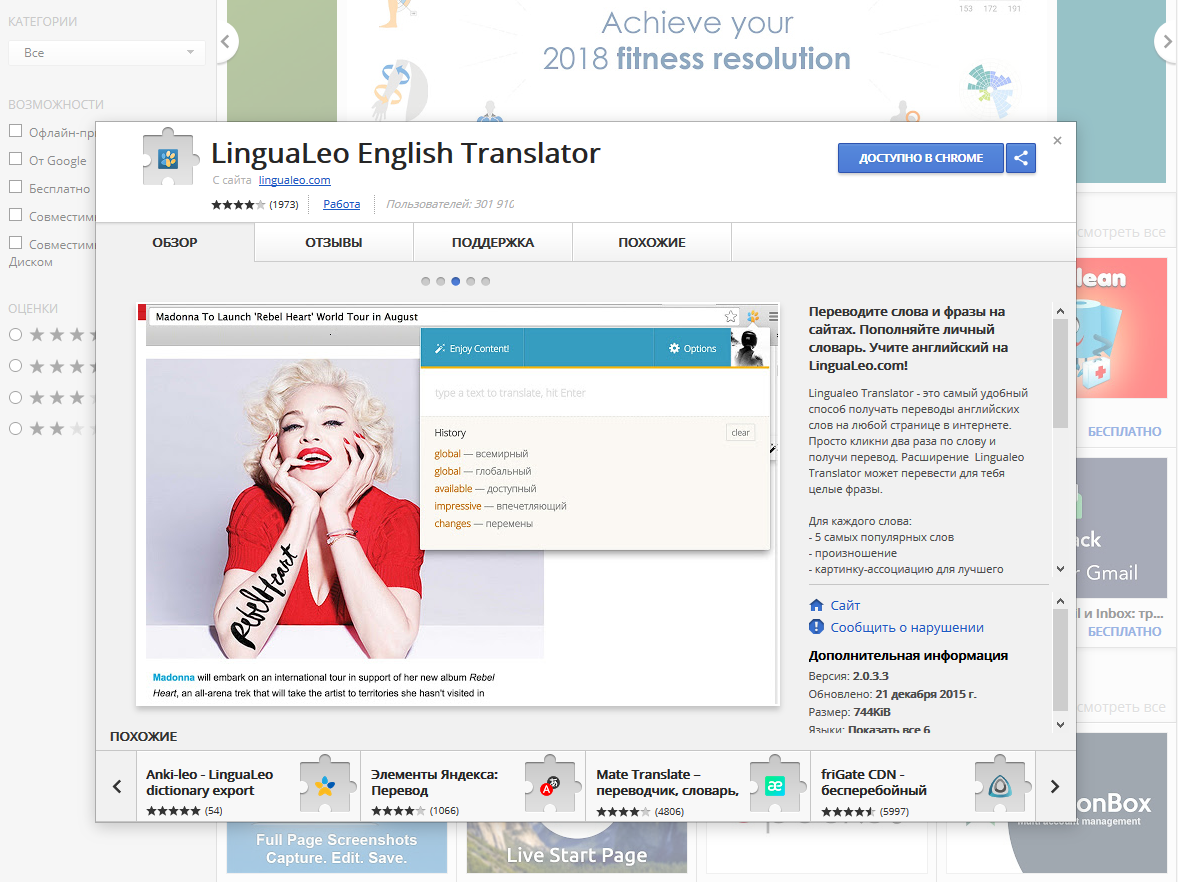This screenshot has width=1178, height=882.
Task: Click the Работа category link
Action: pyautogui.click(x=342, y=204)
